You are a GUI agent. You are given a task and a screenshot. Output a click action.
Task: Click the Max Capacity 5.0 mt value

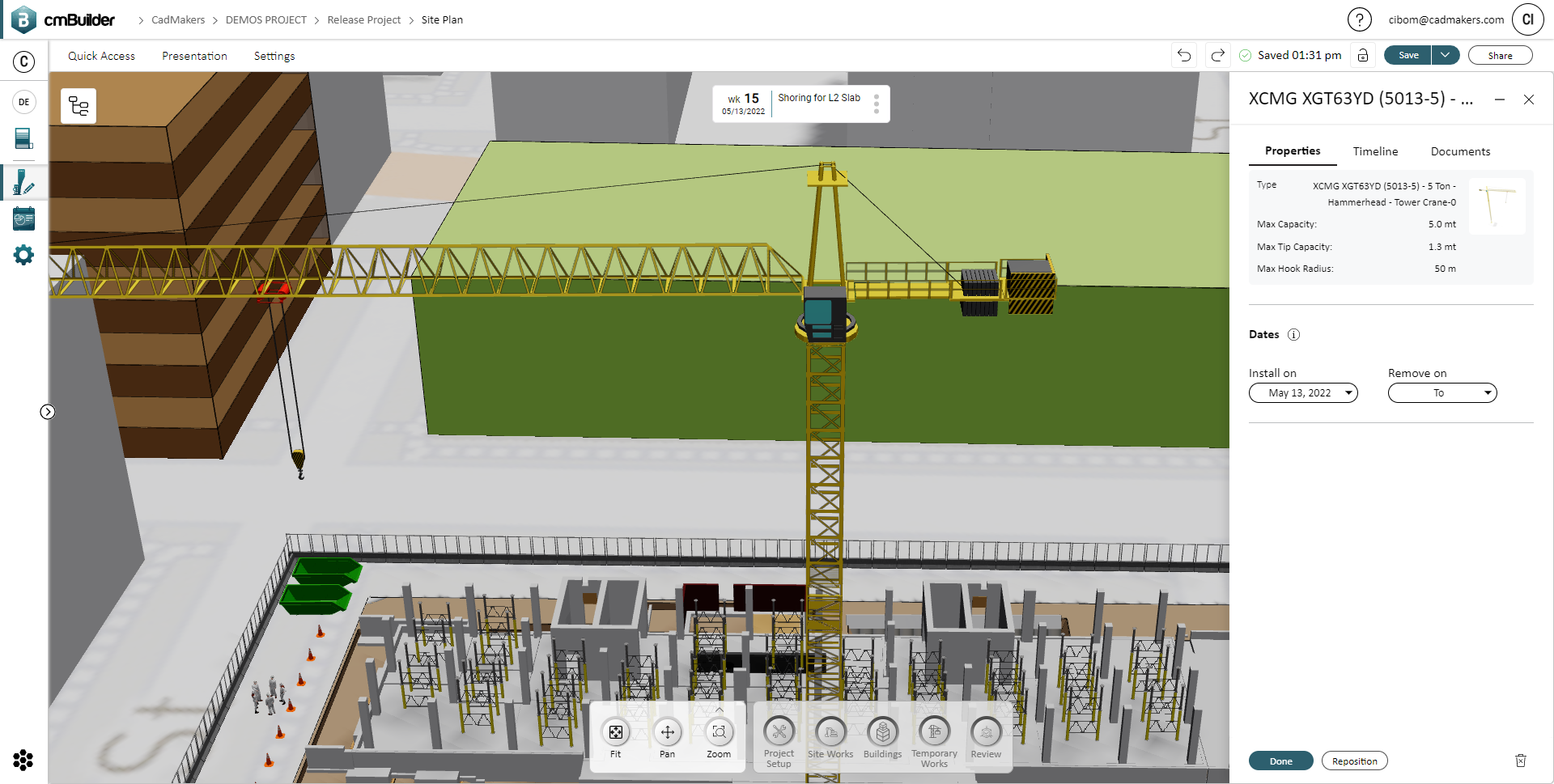(x=1441, y=224)
